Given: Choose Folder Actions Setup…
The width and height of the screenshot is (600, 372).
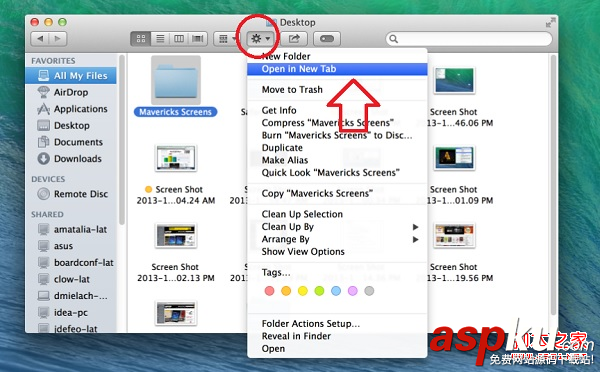Looking at the screenshot, I should click(337, 324).
